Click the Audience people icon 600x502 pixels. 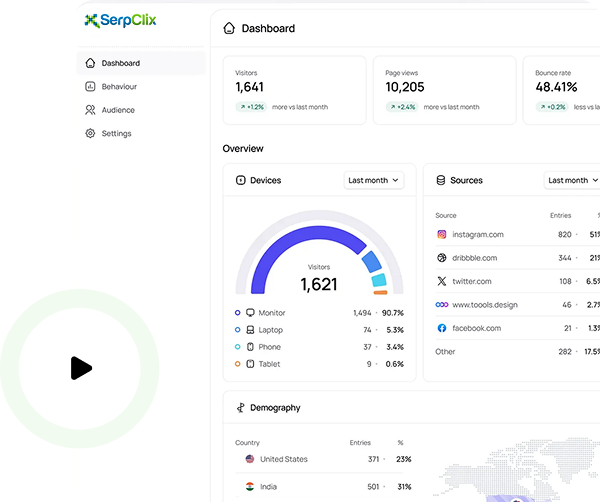click(x=90, y=110)
